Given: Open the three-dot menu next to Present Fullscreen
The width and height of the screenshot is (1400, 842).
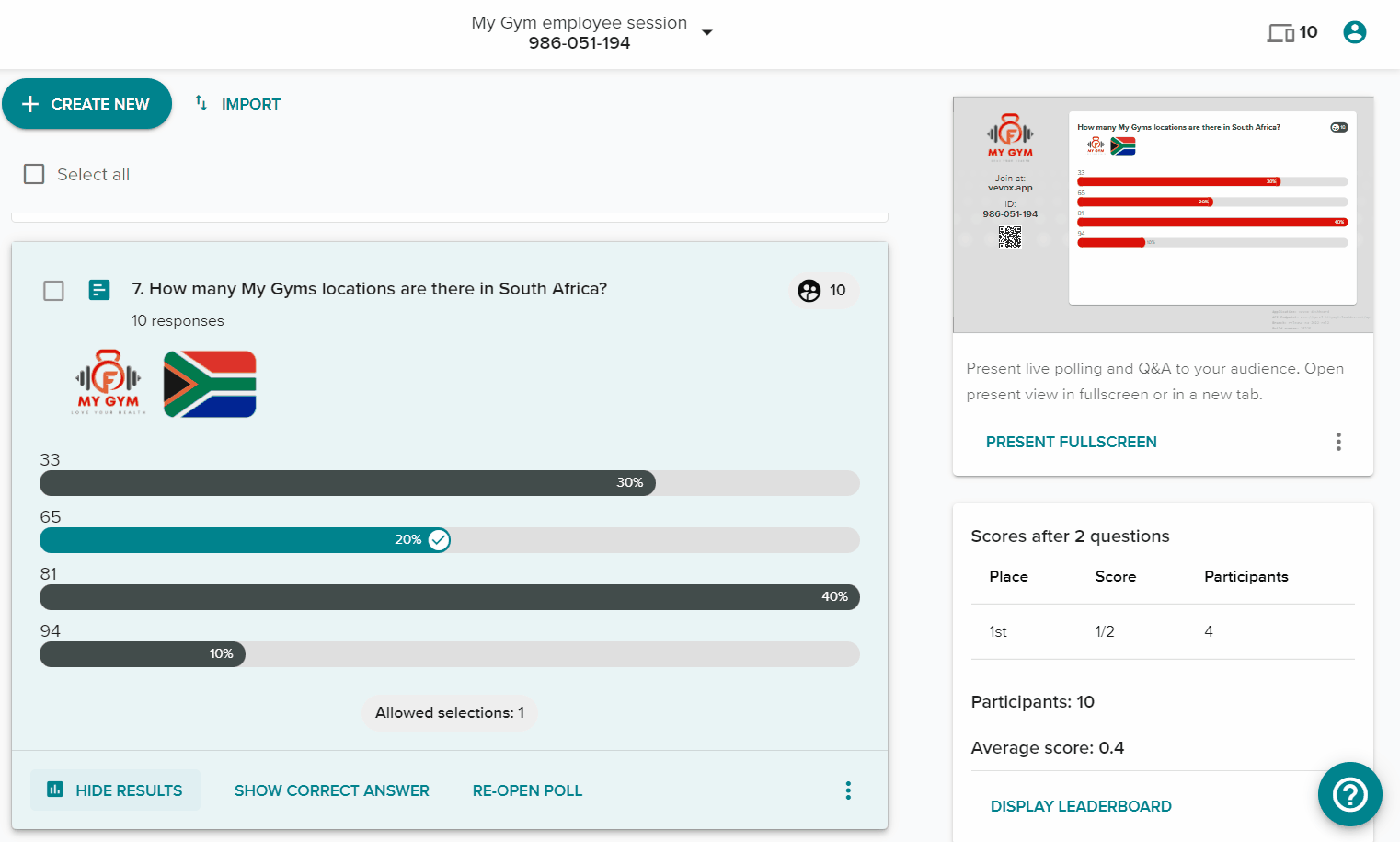Looking at the screenshot, I should (1338, 442).
